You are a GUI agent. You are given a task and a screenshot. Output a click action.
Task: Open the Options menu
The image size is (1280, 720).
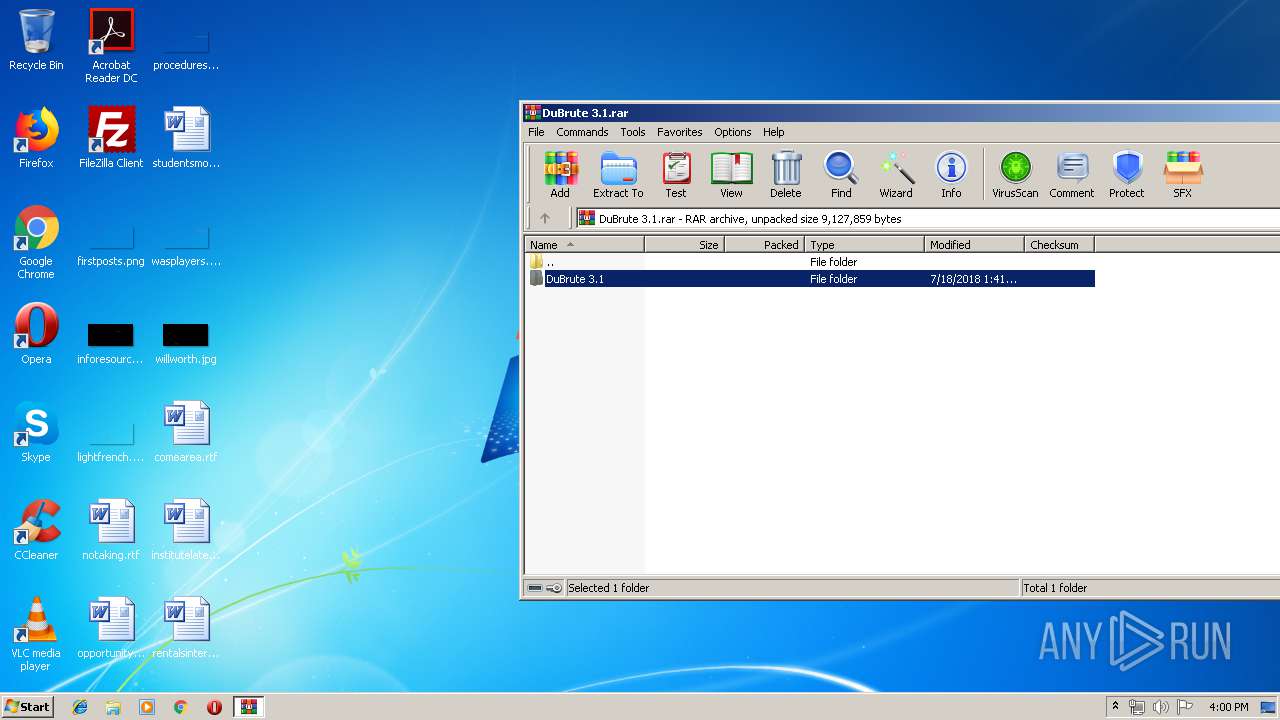tap(732, 132)
